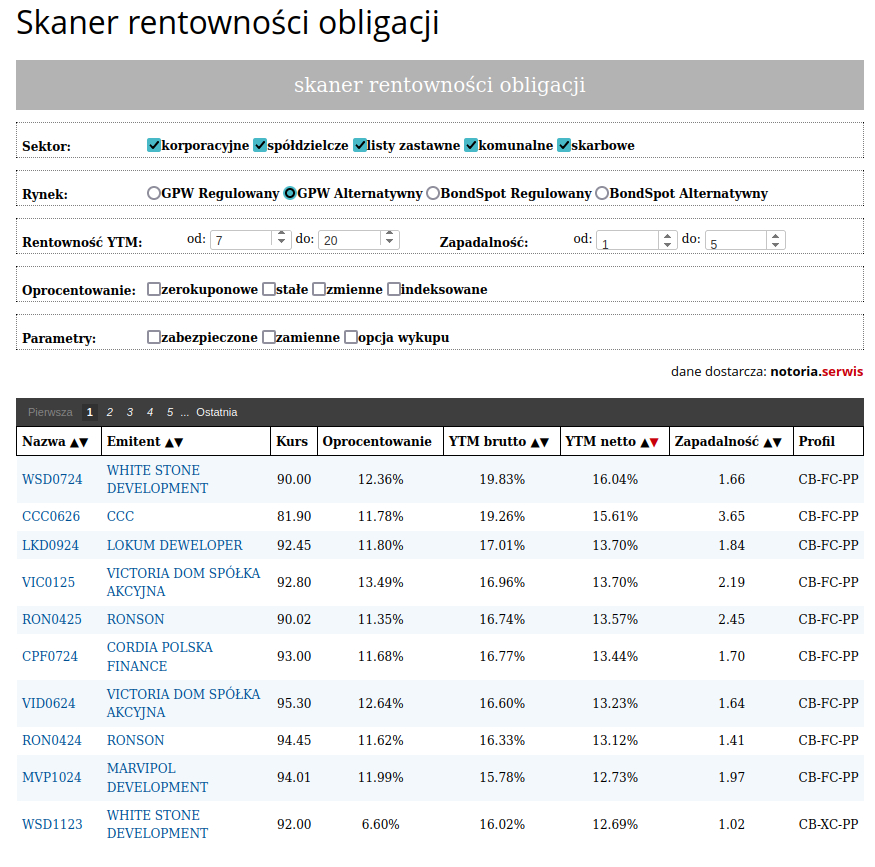Select GPW Regulowany market radio
This screenshot has height=867, width=875.
(154, 193)
